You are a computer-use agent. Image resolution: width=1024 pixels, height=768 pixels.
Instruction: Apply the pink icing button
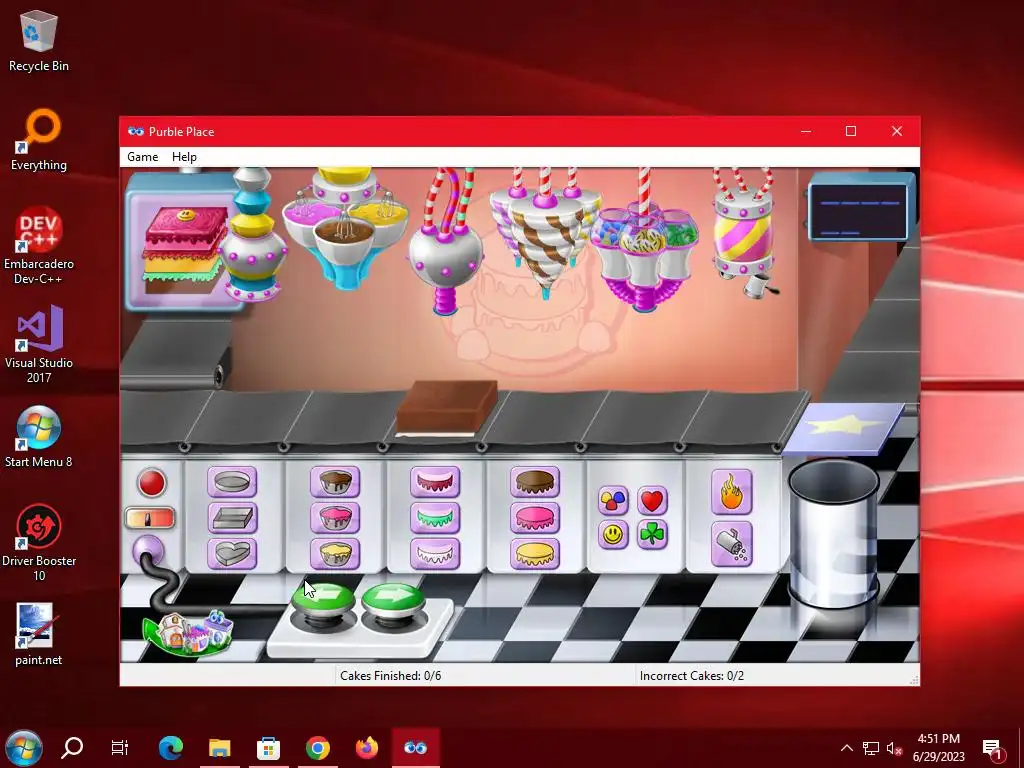pyautogui.click(x=535, y=518)
